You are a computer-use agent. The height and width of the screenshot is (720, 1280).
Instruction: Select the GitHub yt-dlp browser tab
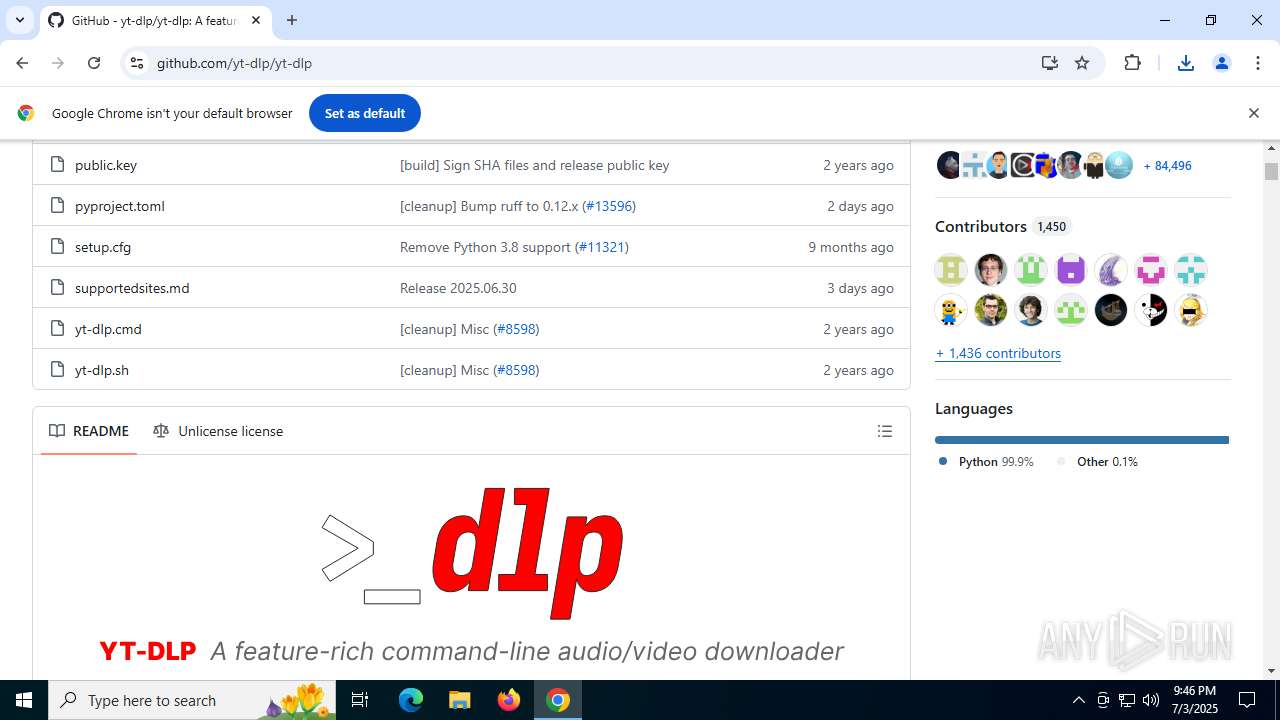155,20
